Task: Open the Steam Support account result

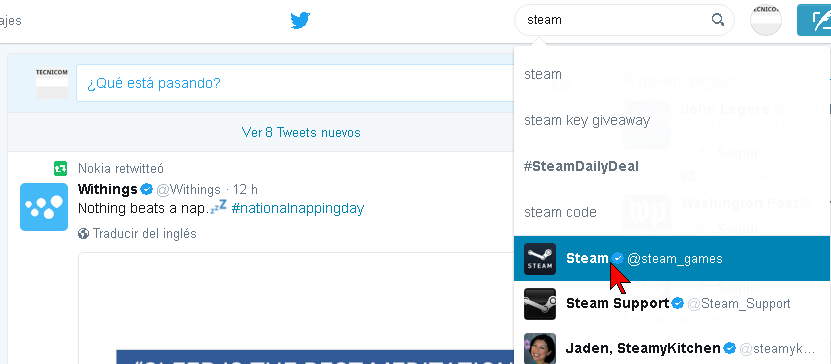Action: 672,304
